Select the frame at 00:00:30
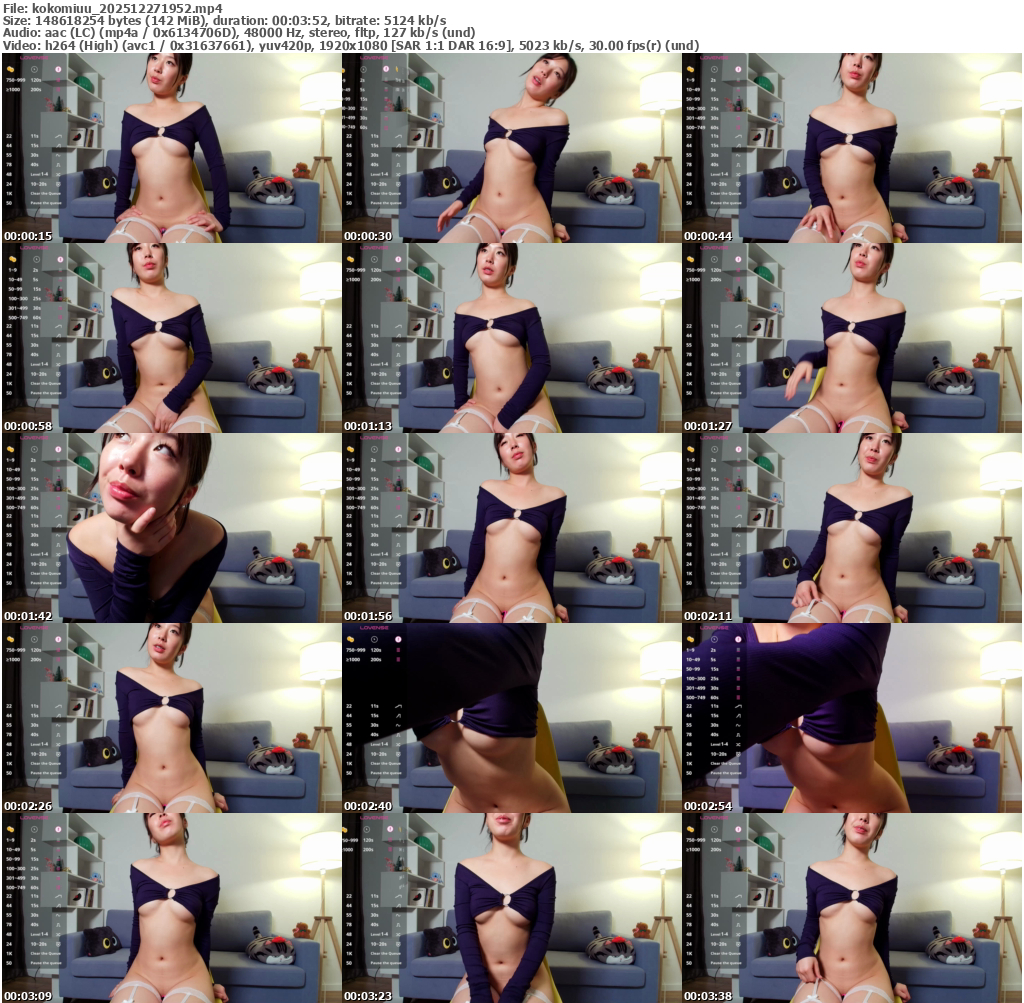This screenshot has width=1024, height=1003. 511,147
